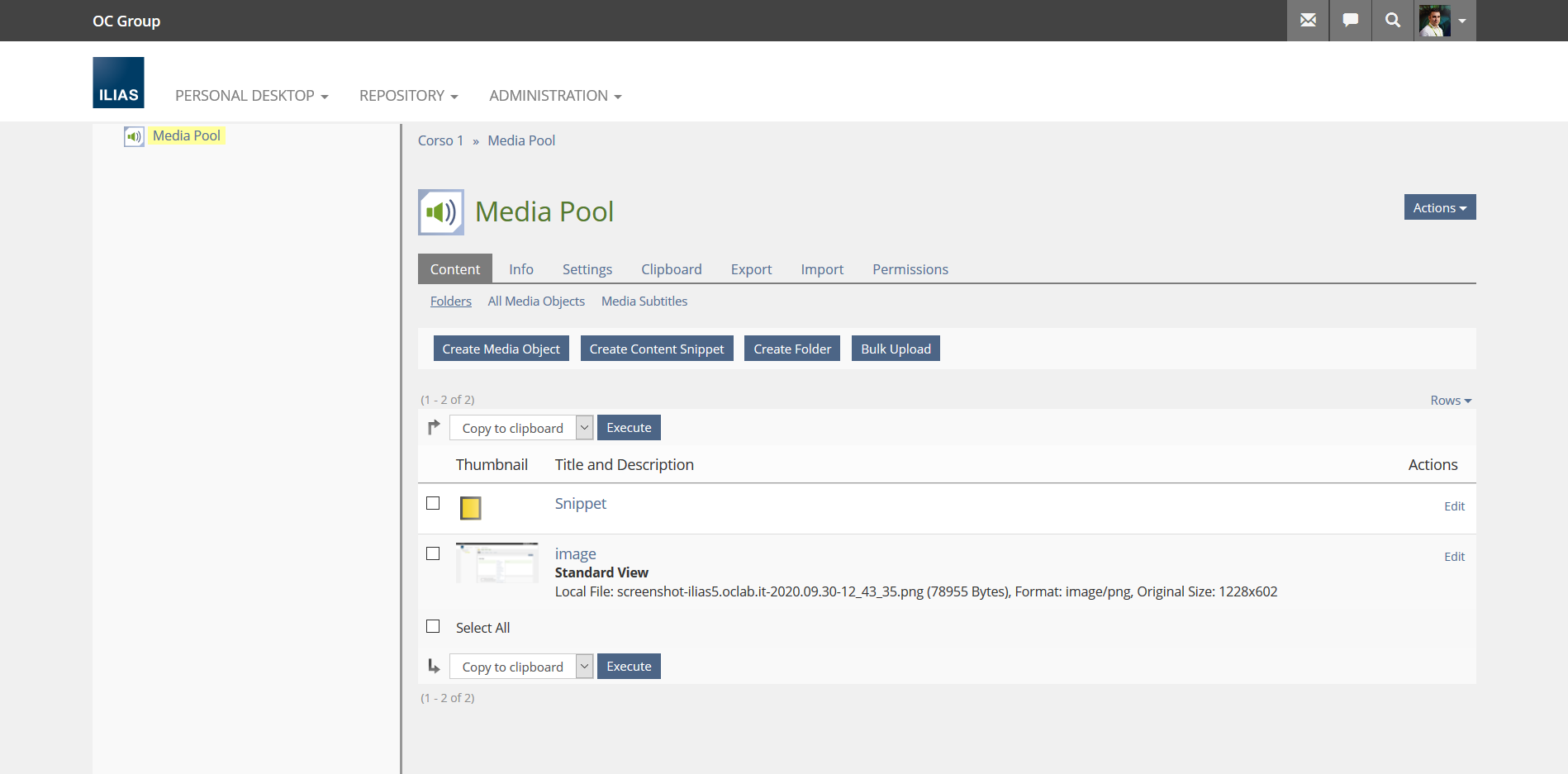The height and width of the screenshot is (774, 1568).
Task: Click the yellow Snippet thumbnail icon
Action: [x=470, y=508]
